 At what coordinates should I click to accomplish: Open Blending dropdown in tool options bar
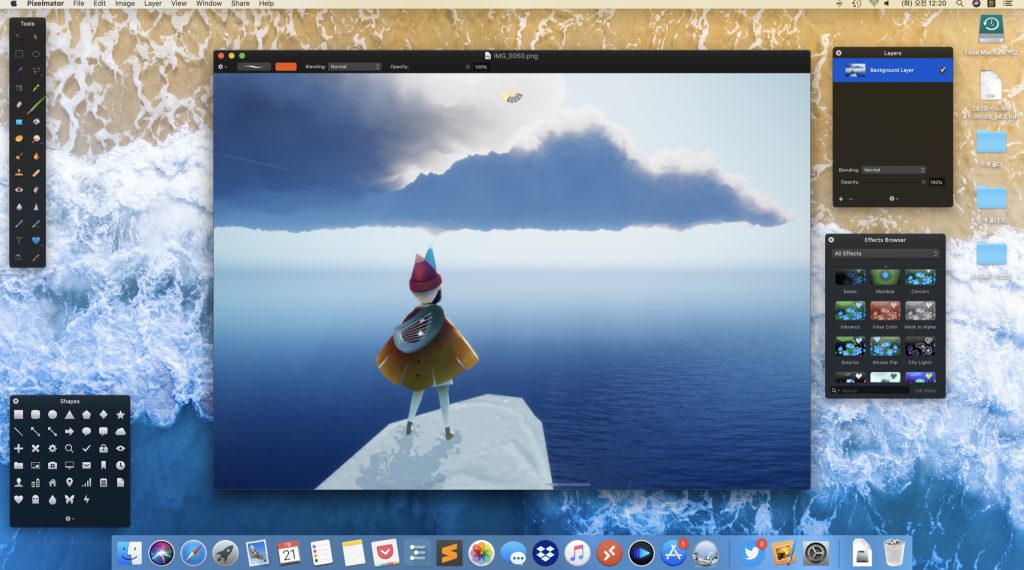[355, 67]
